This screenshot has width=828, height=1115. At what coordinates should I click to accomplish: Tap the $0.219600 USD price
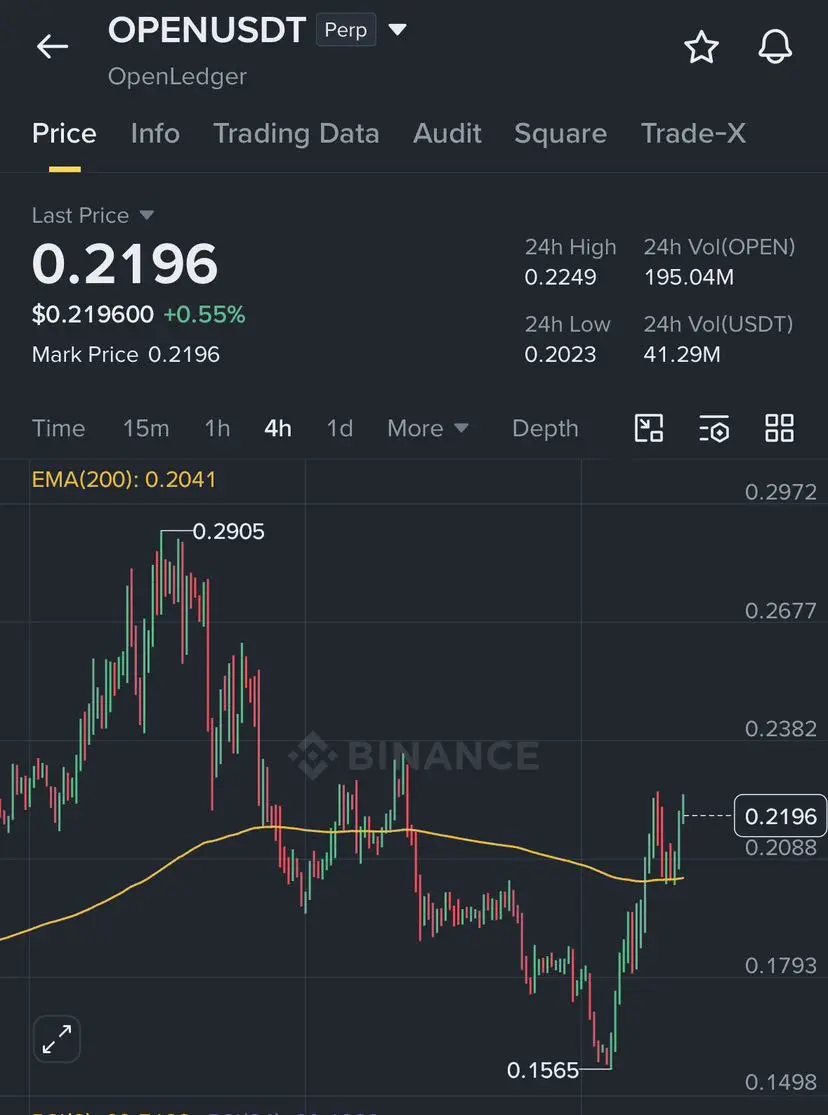click(x=92, y=314)
